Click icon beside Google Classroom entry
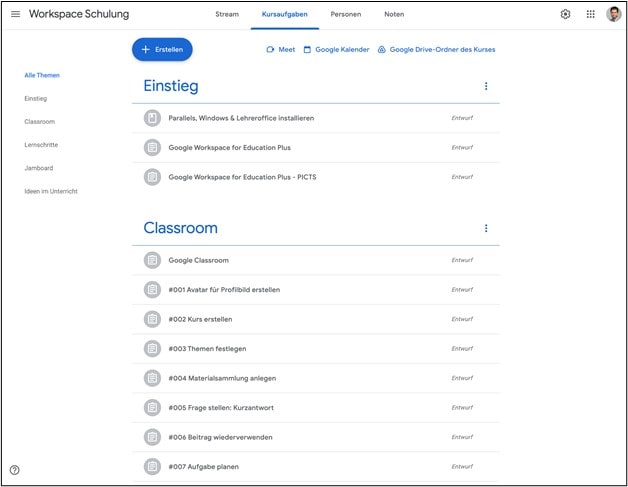This screenshot has width=628, height=487. [152, 260]
